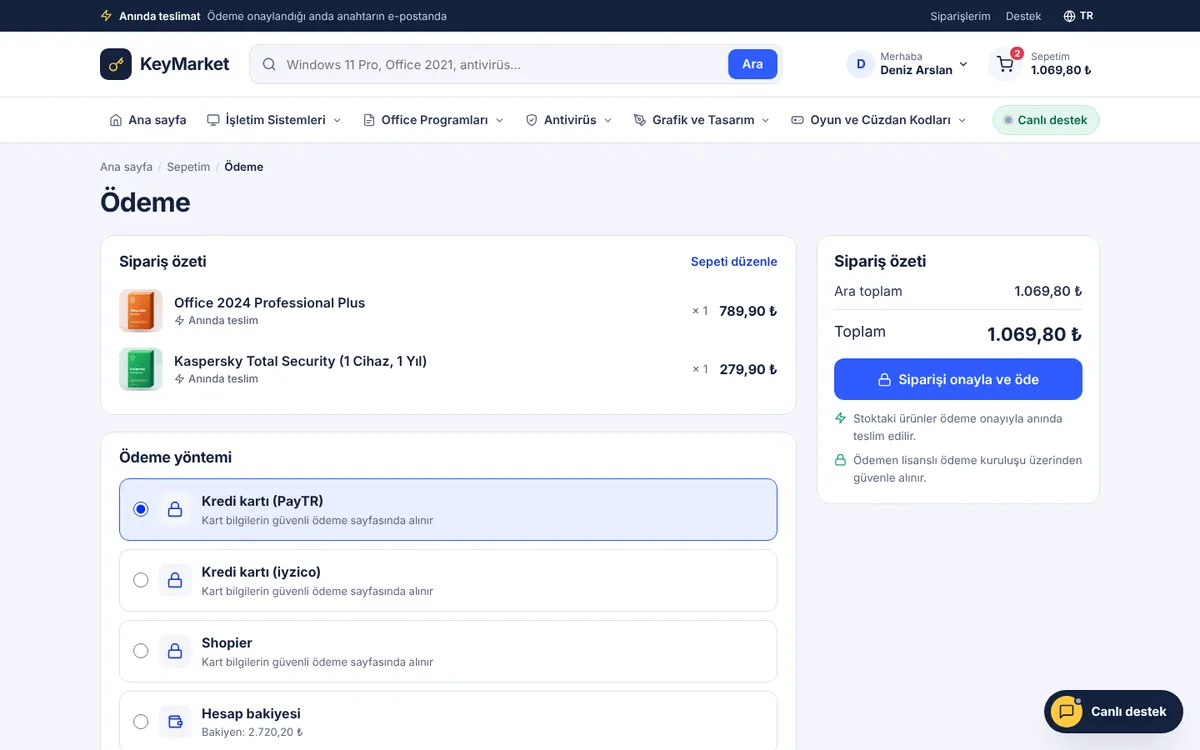Expand the Antivirüs category menu

coord(569,120)
